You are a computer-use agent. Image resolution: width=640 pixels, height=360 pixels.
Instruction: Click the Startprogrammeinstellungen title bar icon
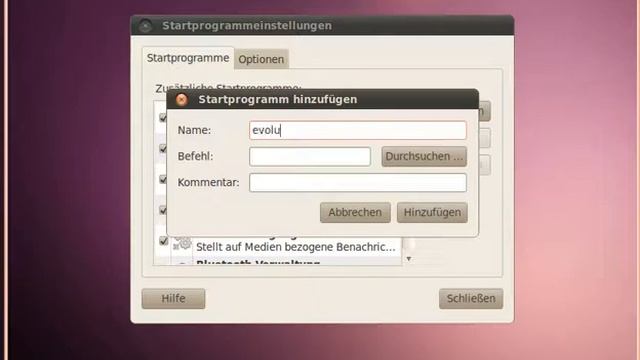(145, 26)
